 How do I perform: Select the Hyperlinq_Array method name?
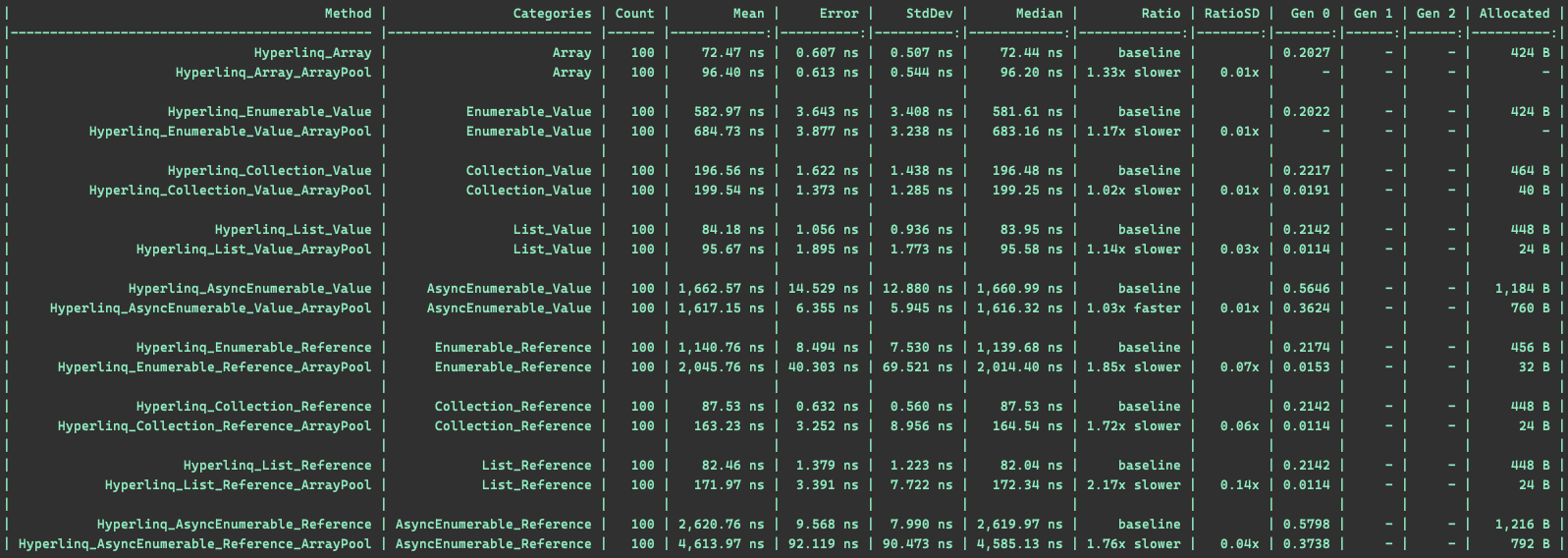313,53
